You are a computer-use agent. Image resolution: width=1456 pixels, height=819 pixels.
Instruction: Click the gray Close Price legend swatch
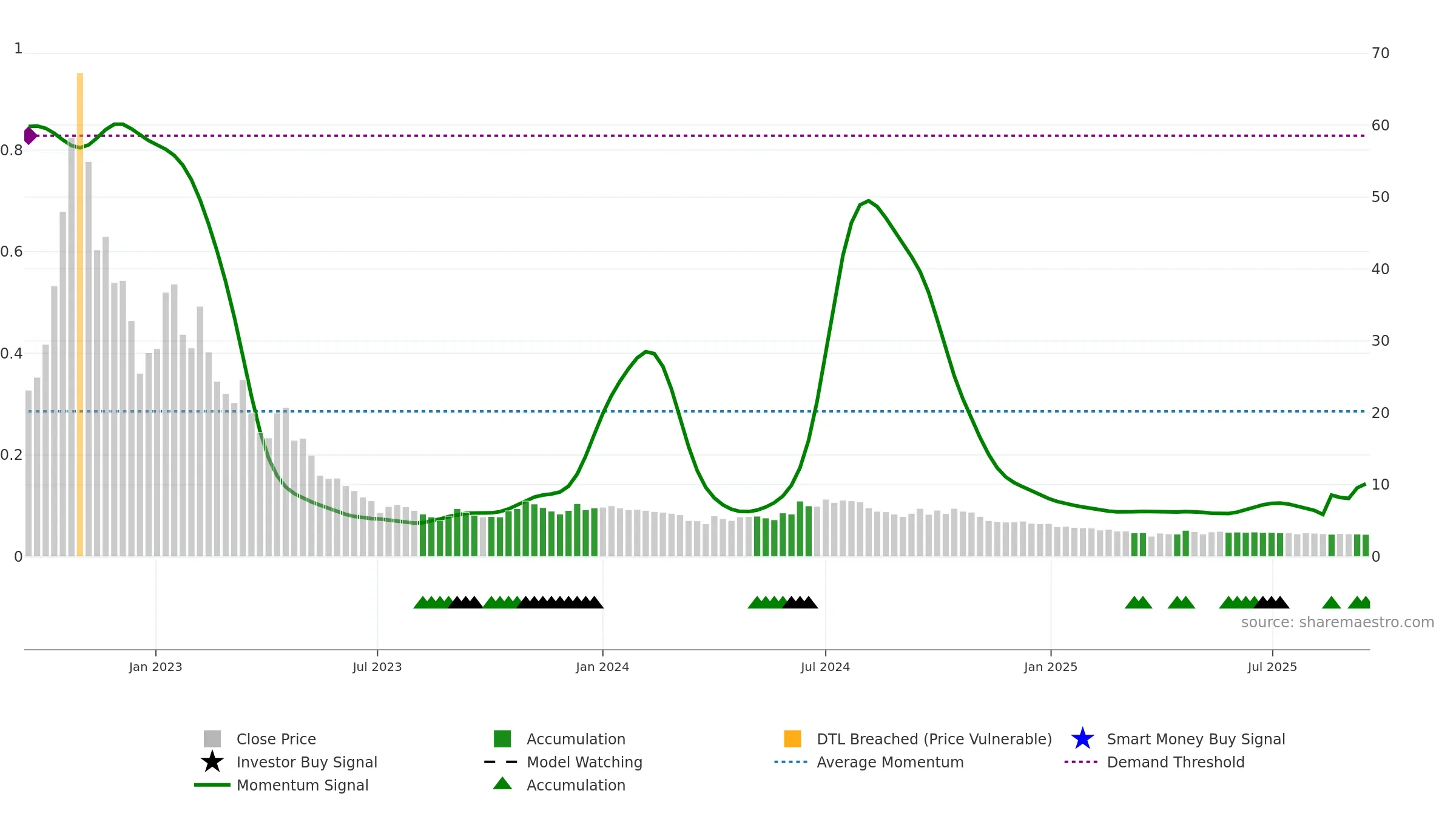(212, 738)
